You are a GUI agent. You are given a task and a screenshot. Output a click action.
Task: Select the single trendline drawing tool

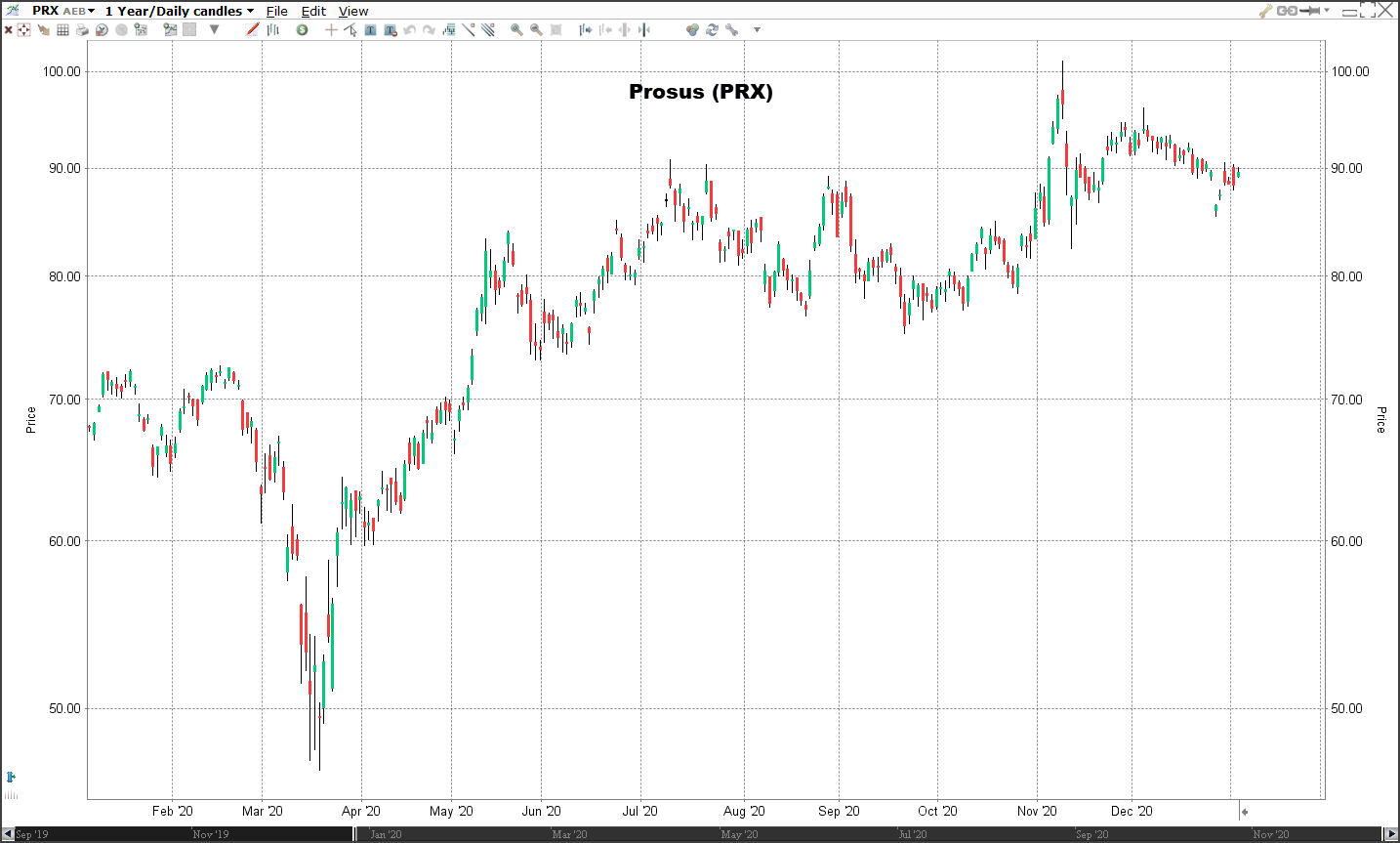tap(469, 30)
